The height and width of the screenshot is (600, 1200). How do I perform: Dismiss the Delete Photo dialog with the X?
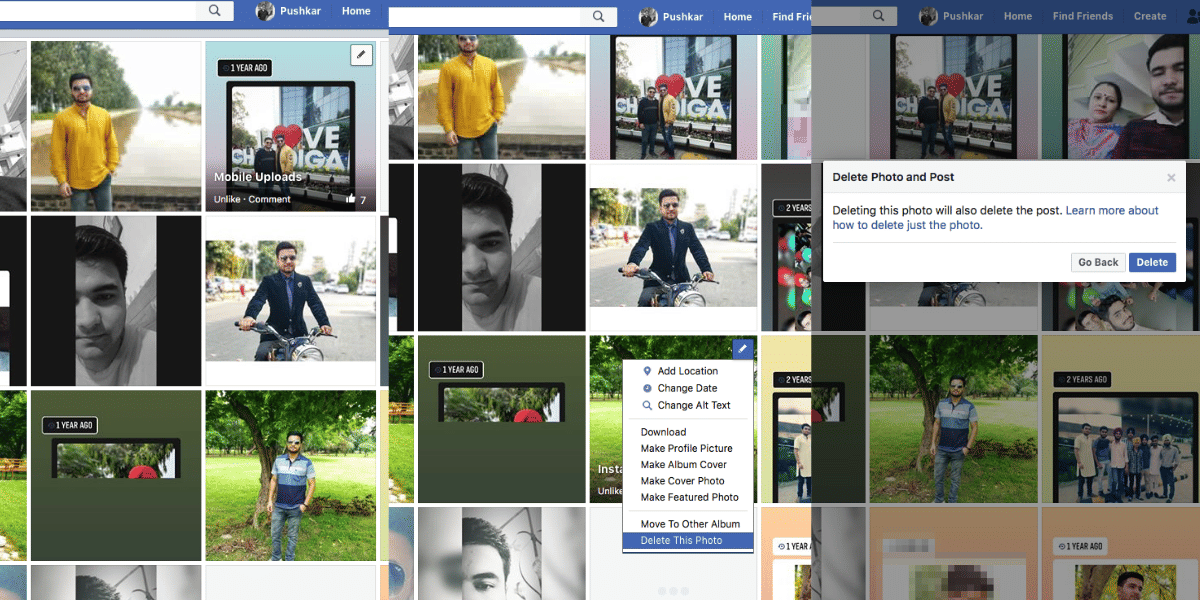[1170, 177]
